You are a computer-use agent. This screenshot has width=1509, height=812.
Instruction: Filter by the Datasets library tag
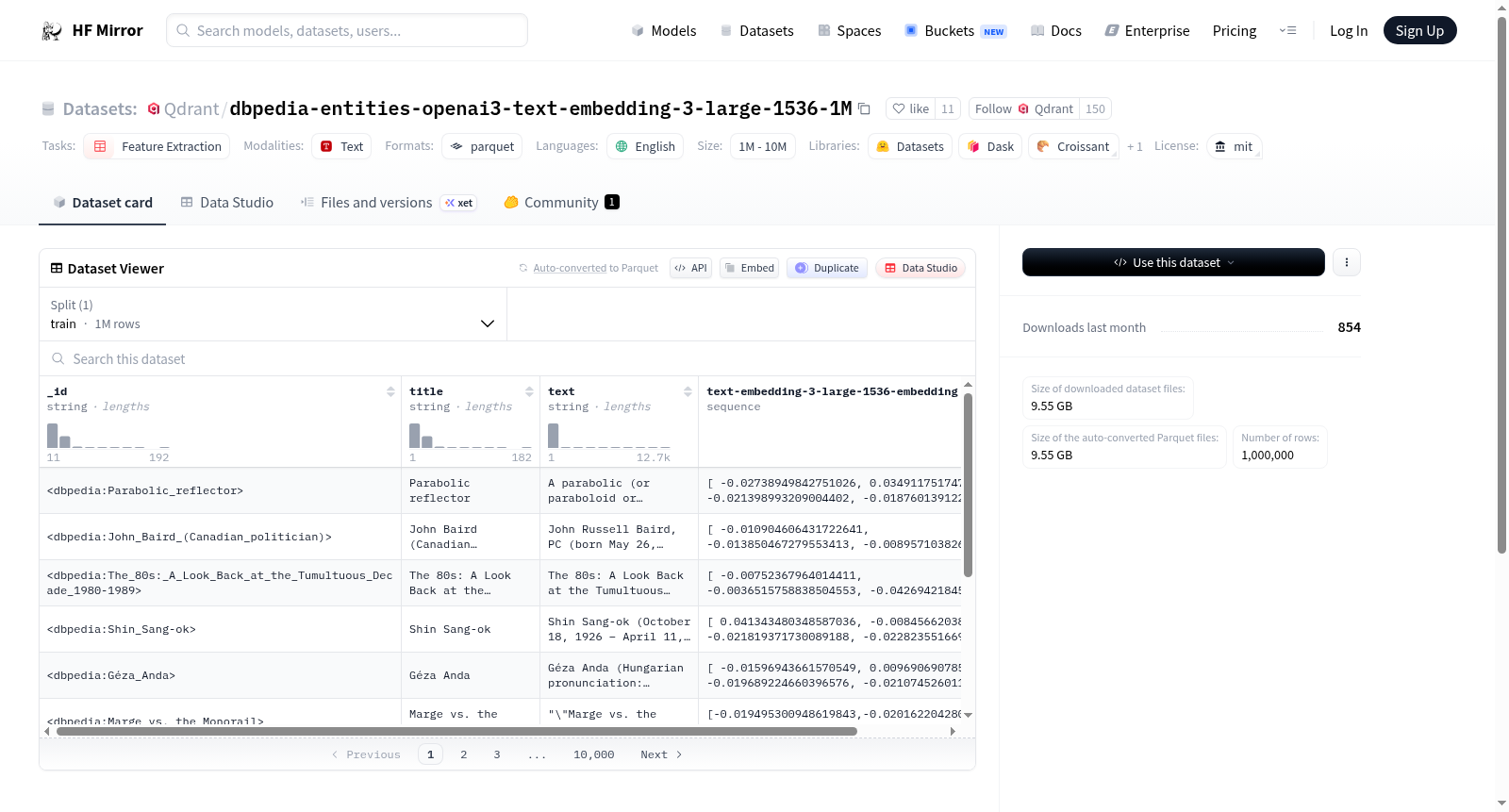point(910,146)
